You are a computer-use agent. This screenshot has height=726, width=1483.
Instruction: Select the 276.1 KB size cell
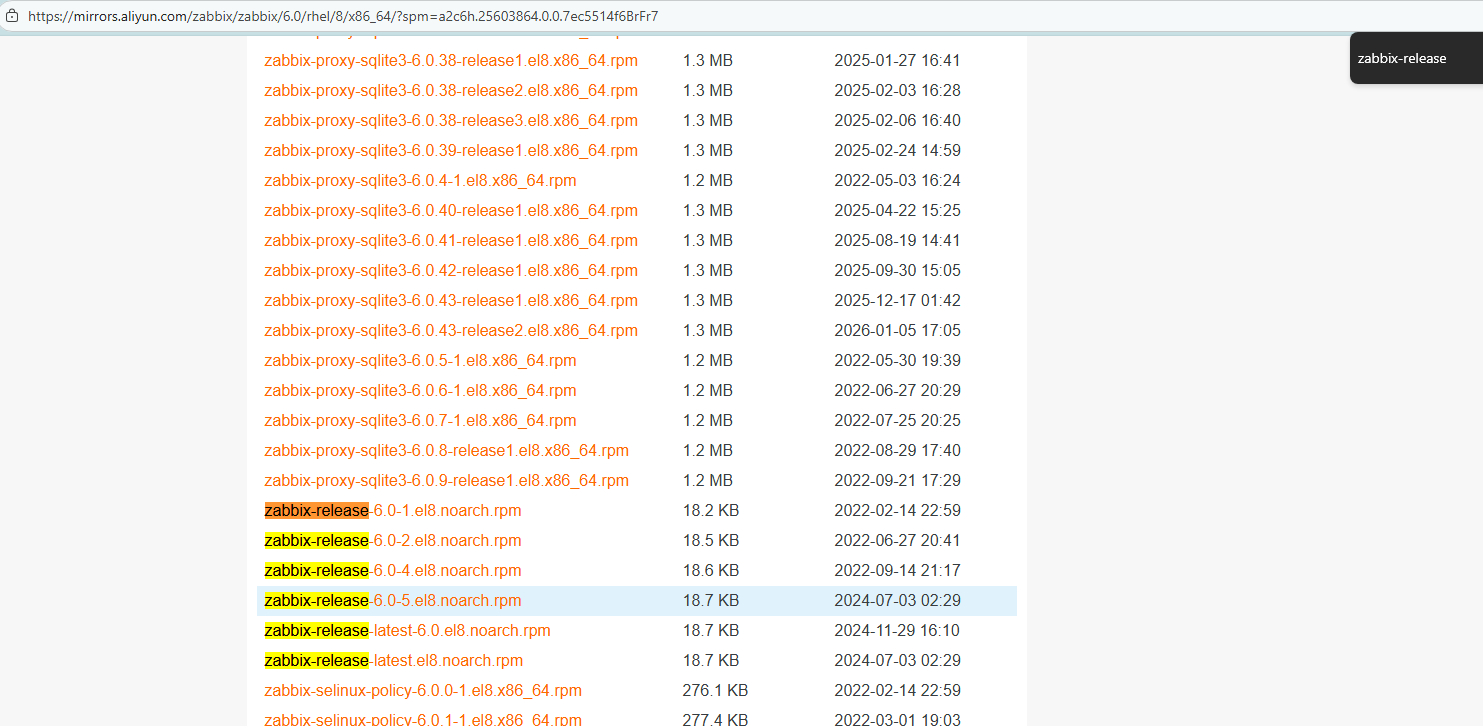pyautogui.click(x=716, y=691)
